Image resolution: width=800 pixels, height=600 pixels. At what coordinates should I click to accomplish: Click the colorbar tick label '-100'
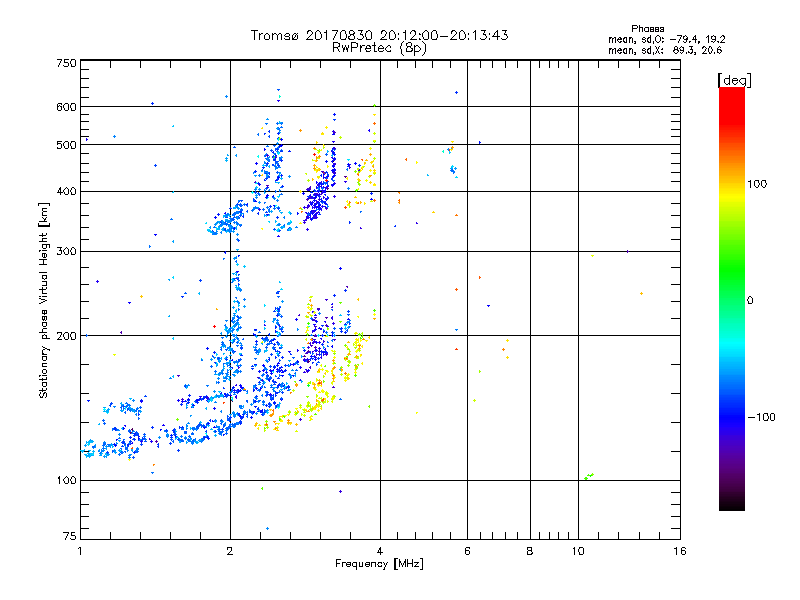(x=761, y=417)
